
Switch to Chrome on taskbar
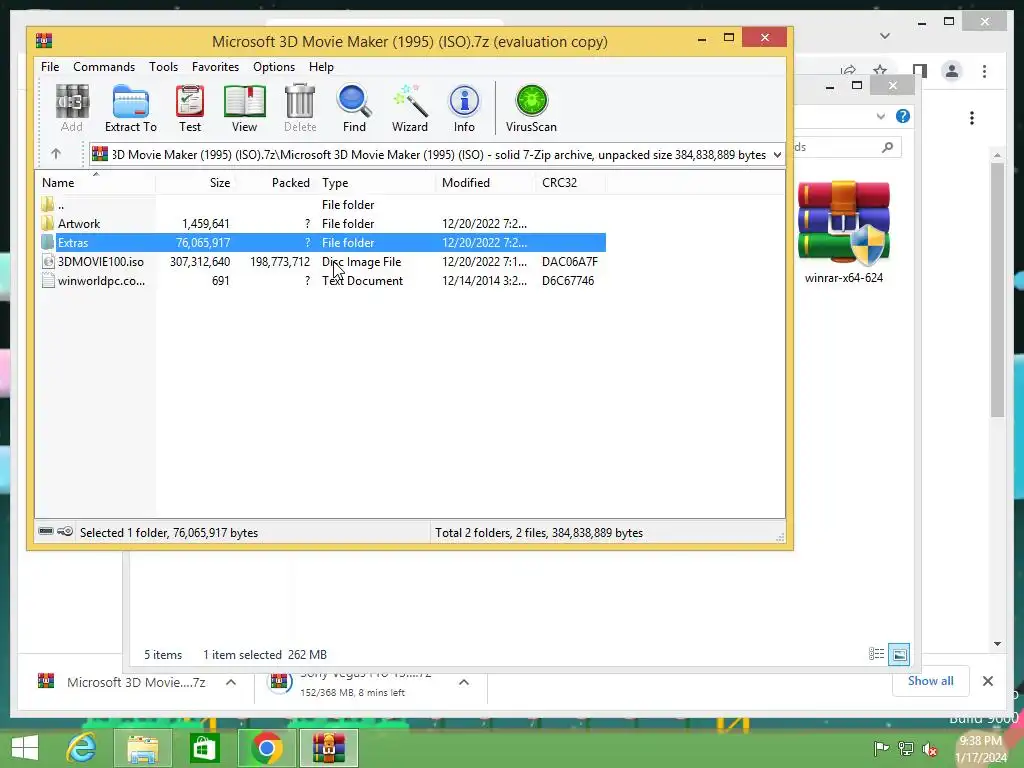266,747
